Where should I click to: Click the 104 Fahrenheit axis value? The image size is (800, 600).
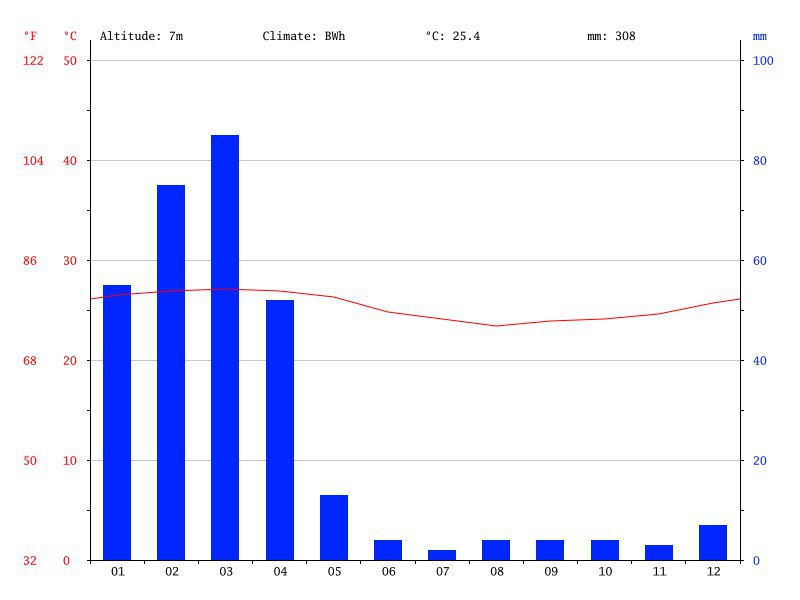coord(33,161)
